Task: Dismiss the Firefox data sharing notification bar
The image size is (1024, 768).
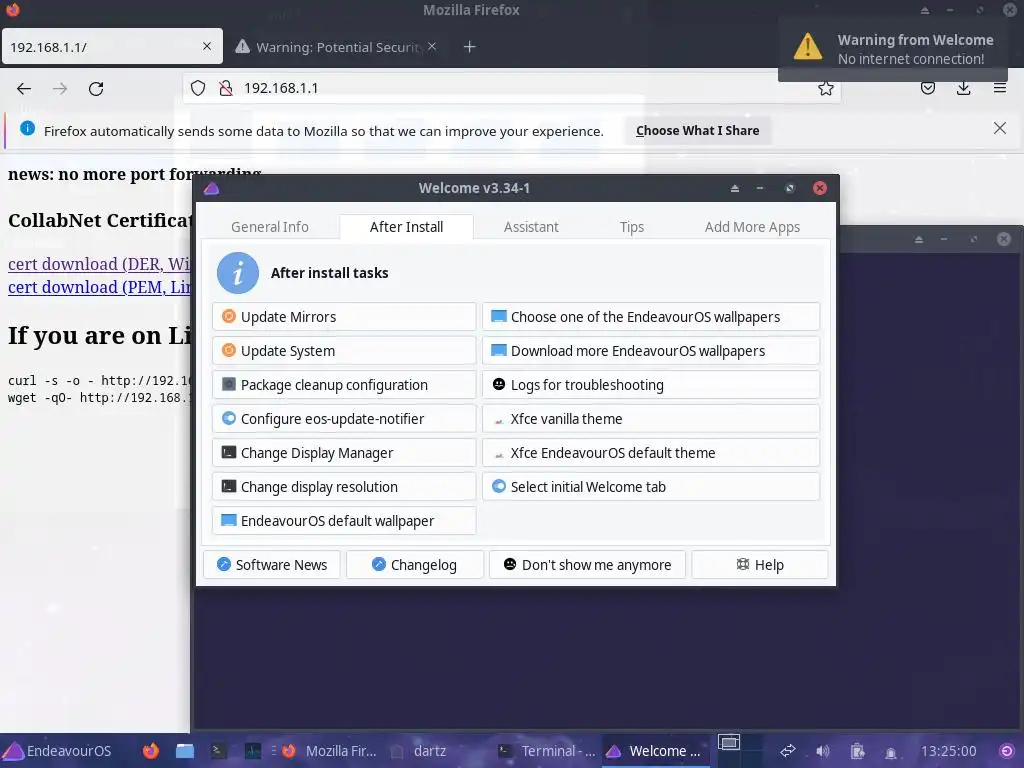Action: [x=1000, y=129]
